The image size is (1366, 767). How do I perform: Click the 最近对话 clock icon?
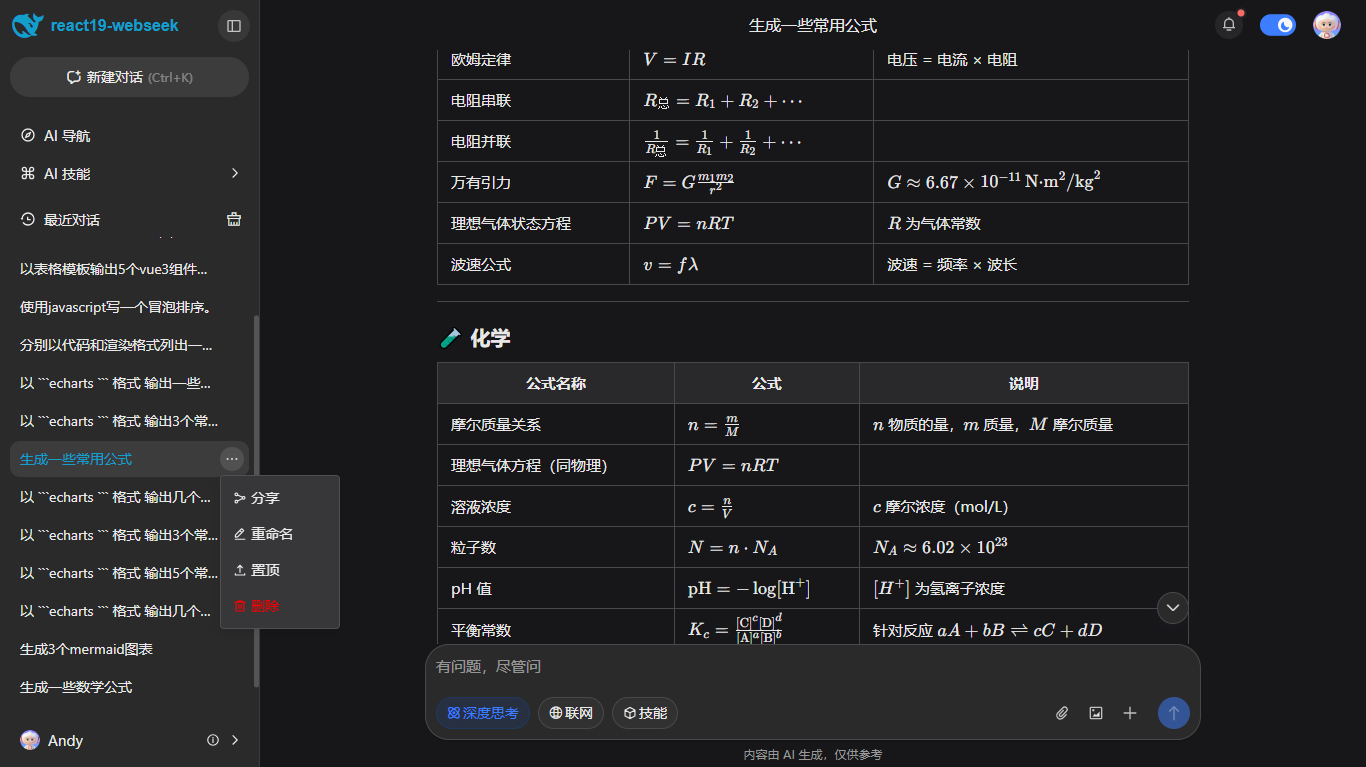click(28, 220)
